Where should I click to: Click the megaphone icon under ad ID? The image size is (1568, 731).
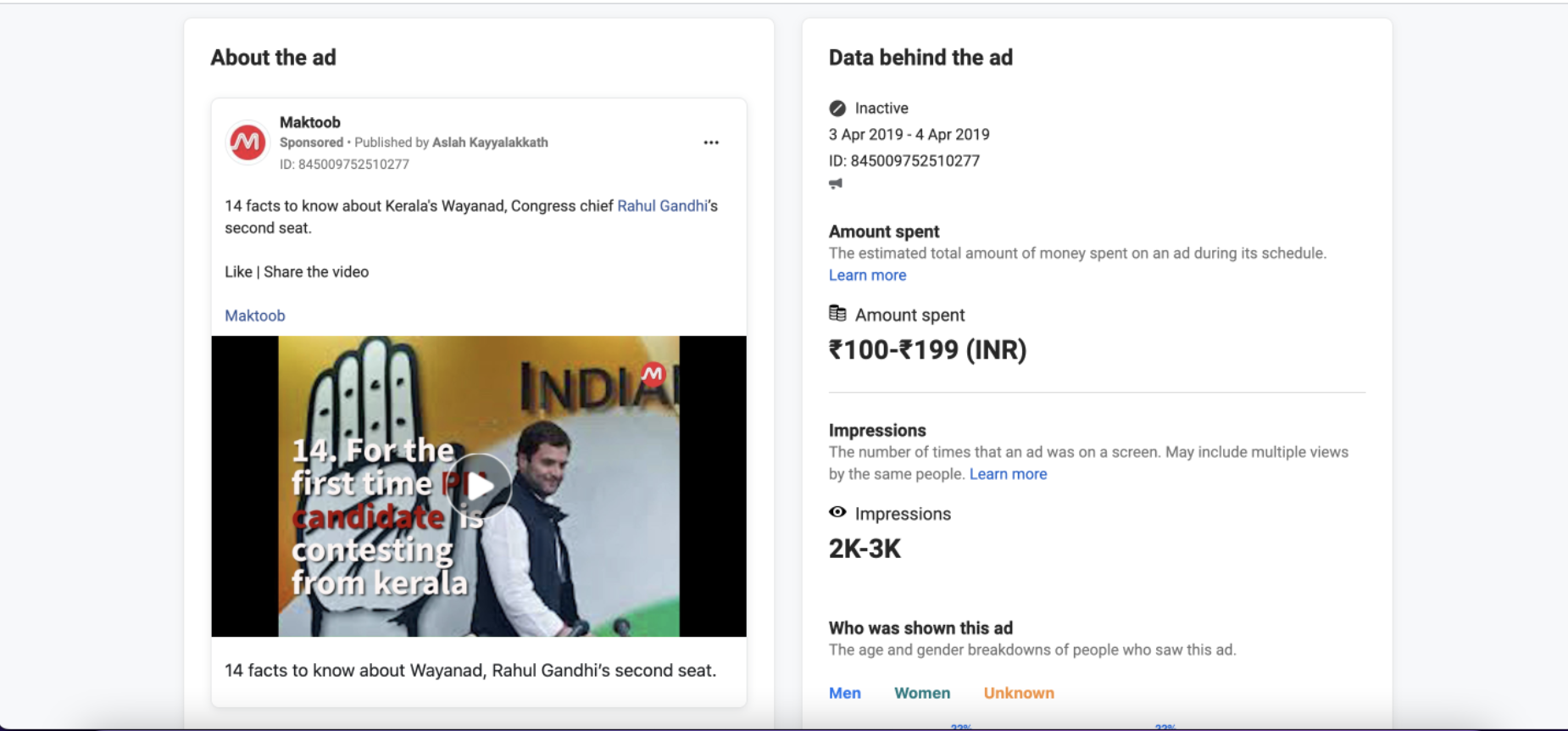(x=836, y=183)
